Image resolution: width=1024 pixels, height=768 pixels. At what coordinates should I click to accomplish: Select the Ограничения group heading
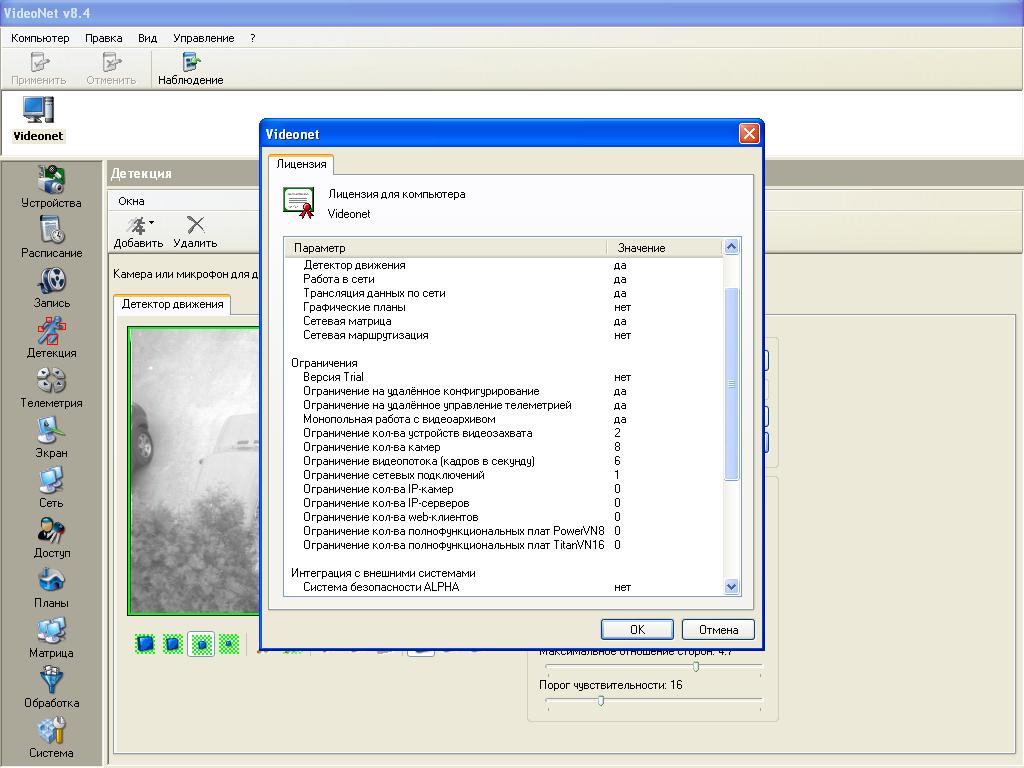(324, 363)
